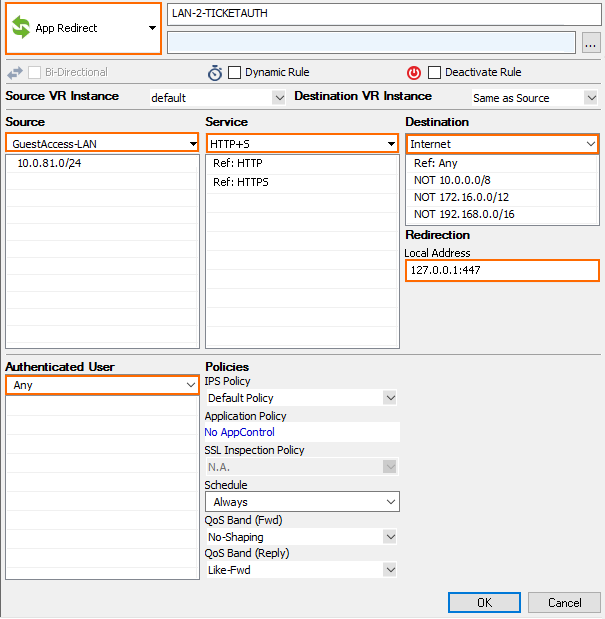
Task: Click the ellipsis button beside description field
Action: coord(591,43)
